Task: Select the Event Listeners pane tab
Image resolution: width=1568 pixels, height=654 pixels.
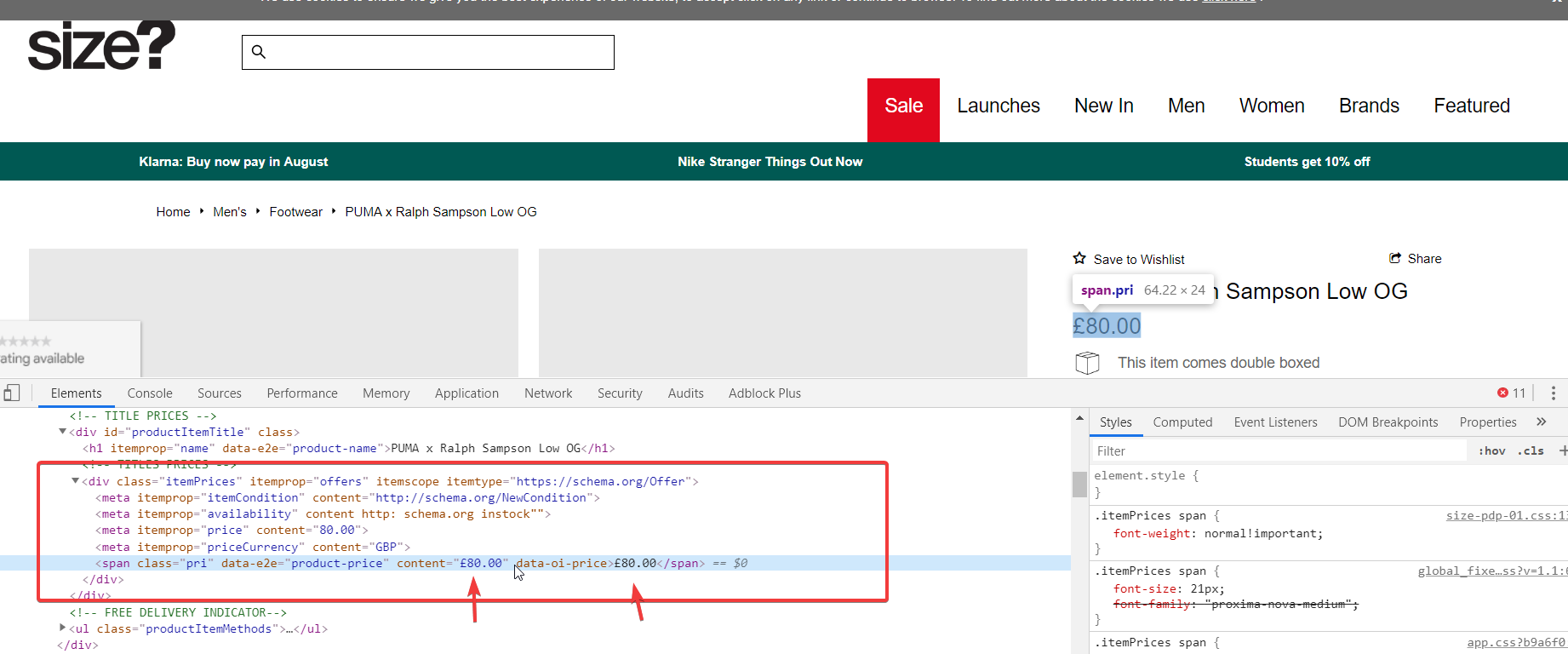Action: [1275, 422]
